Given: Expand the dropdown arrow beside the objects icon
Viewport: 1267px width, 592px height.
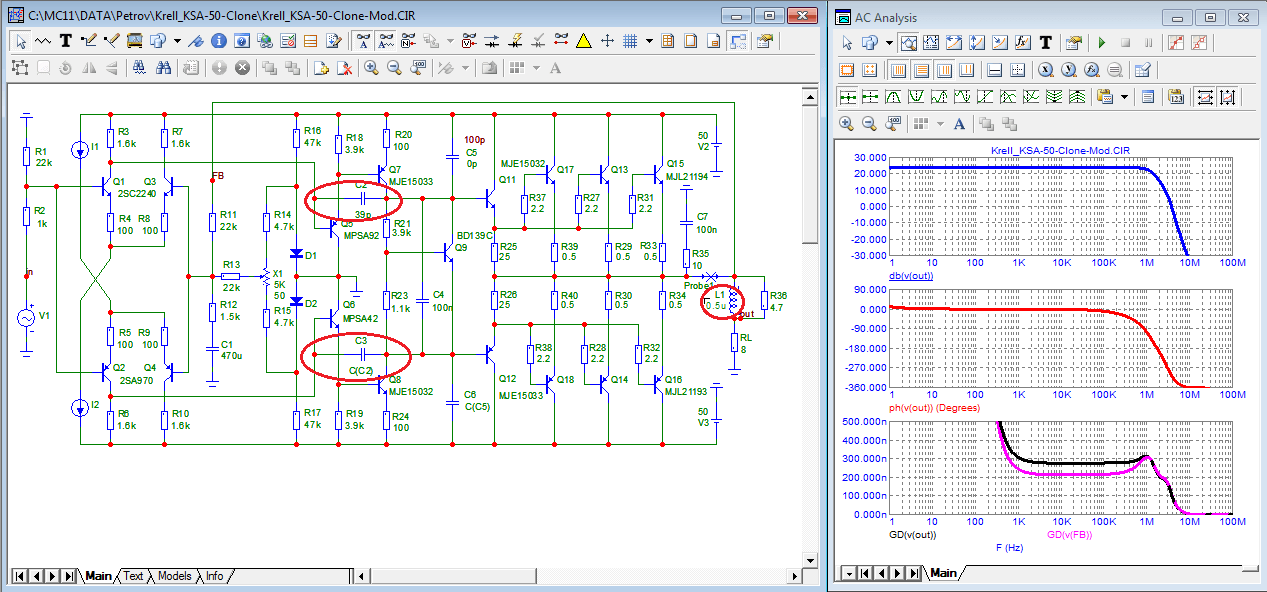Looking at the screenshot, I should tap(177, 41).
